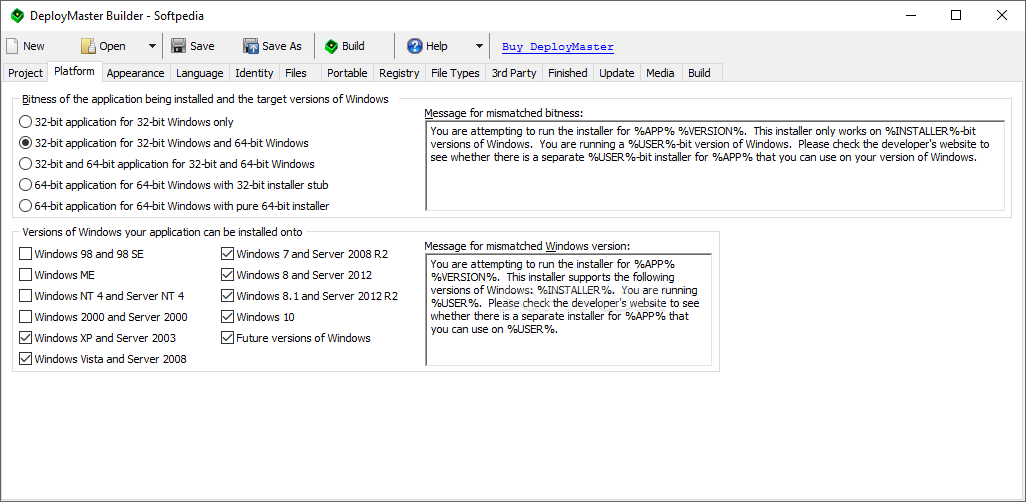Go to the Language tab

point(200,73)
